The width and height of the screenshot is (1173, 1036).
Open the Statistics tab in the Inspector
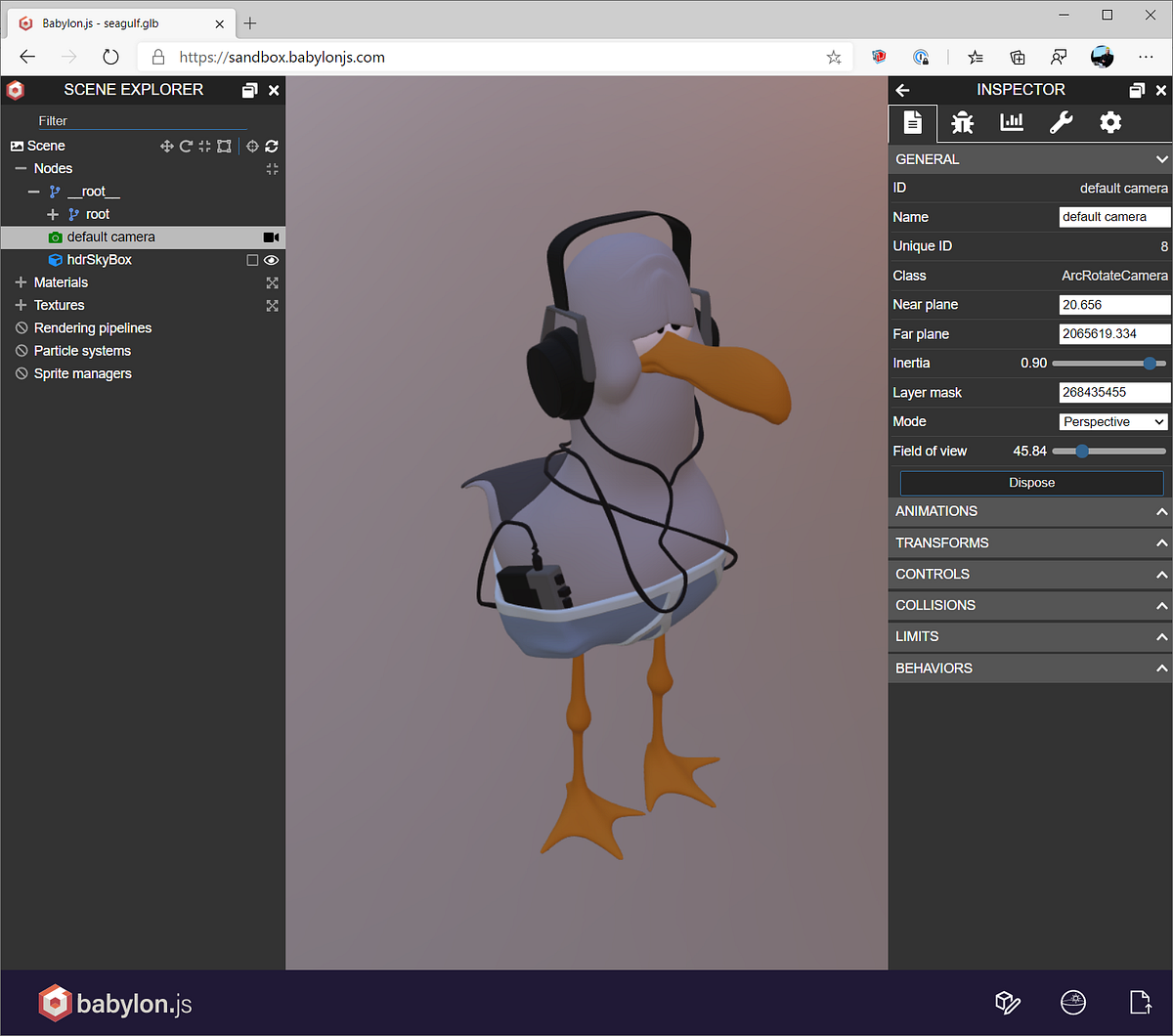1011,122
